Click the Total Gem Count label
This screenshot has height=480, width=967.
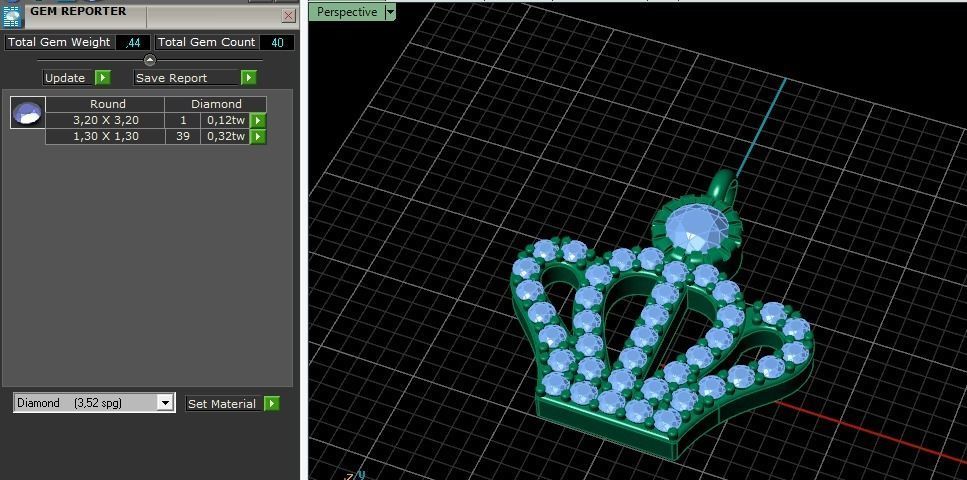[206, 43]
